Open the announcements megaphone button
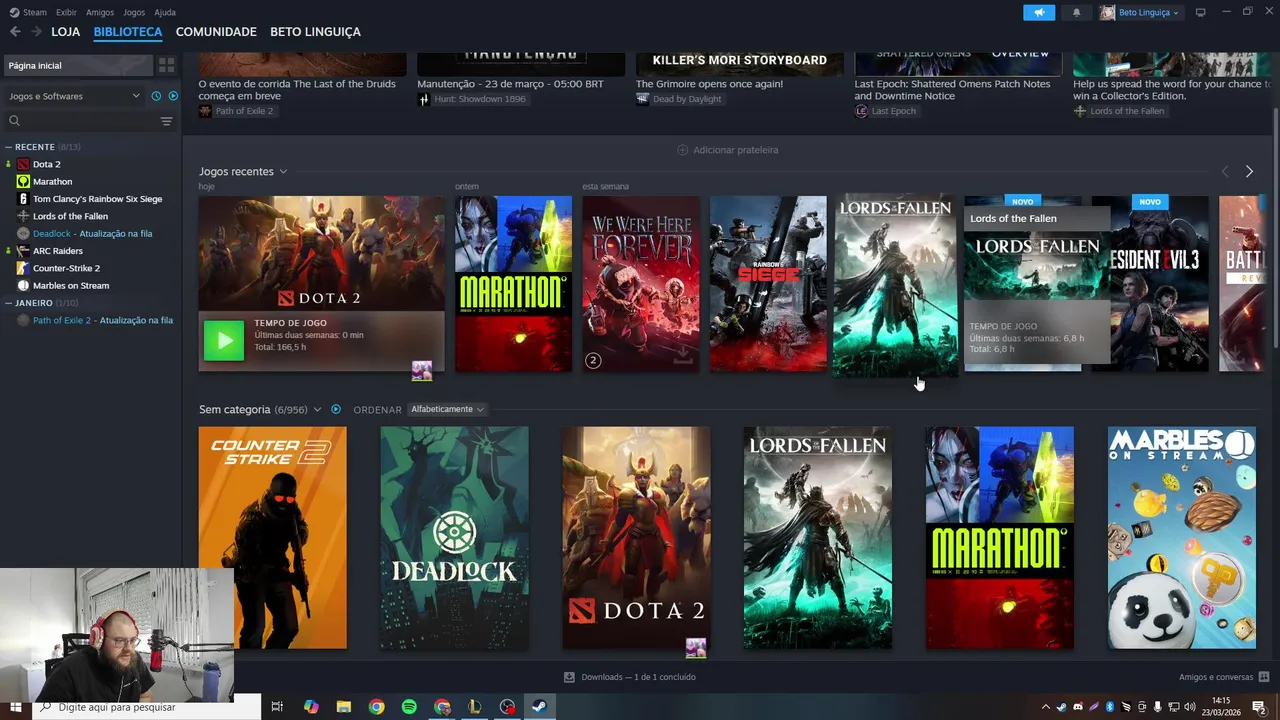Image resolution: width=1280 pixels, height=720 pixels. pyautogui.click(x=1039, y=12)
